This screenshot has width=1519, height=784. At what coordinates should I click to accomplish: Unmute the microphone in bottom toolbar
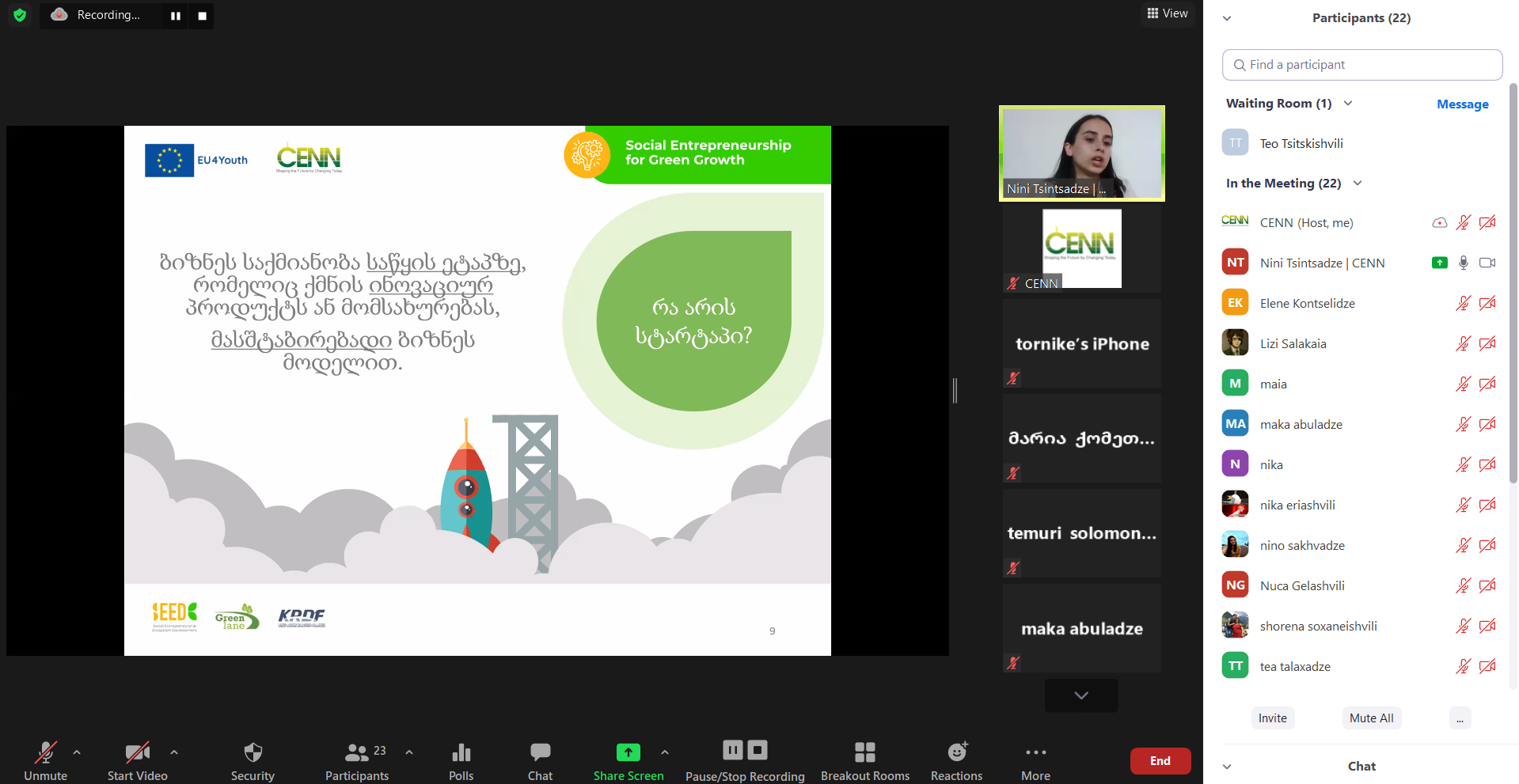(x=46, y=752)
